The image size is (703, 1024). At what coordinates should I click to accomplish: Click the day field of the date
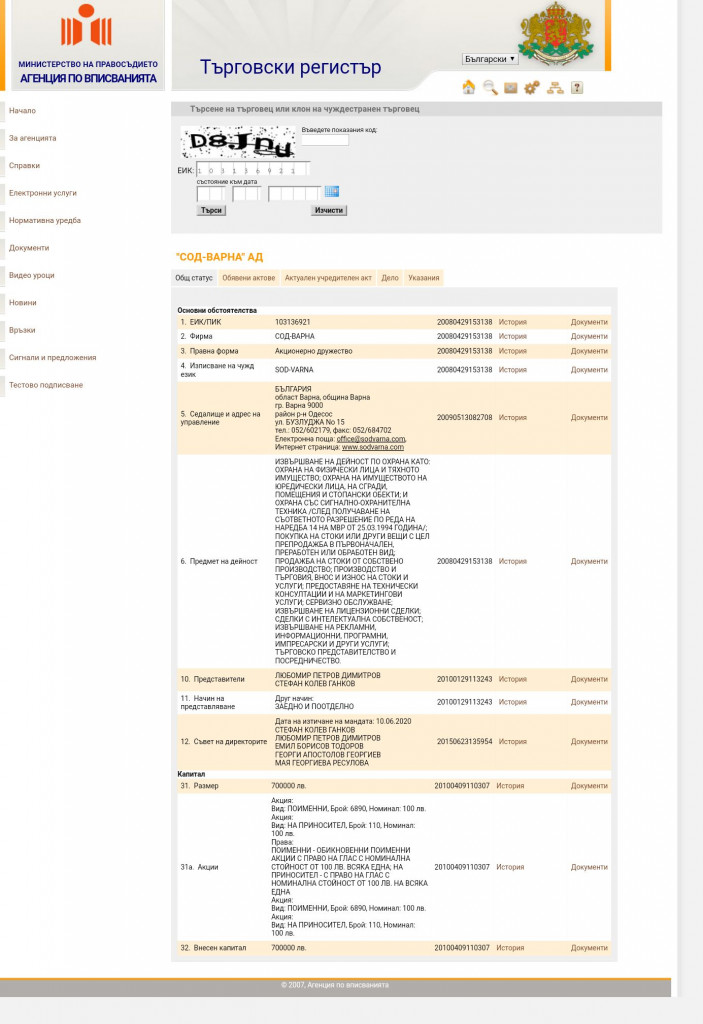tap(211, 193)
